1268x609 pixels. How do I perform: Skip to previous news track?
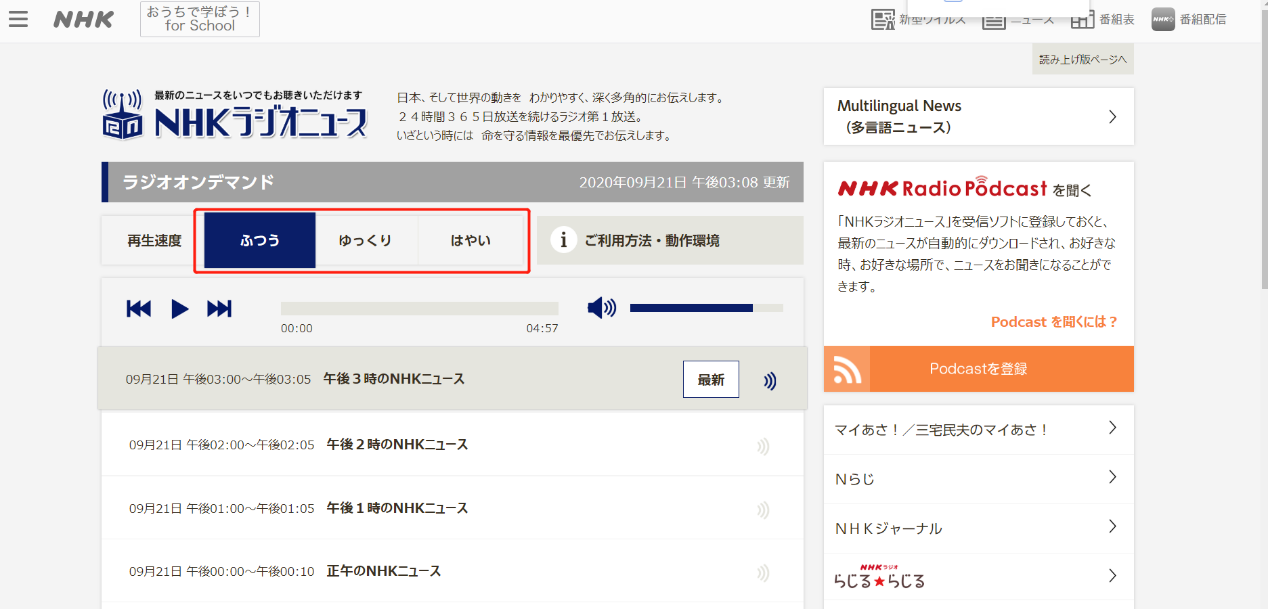point(139,309)
